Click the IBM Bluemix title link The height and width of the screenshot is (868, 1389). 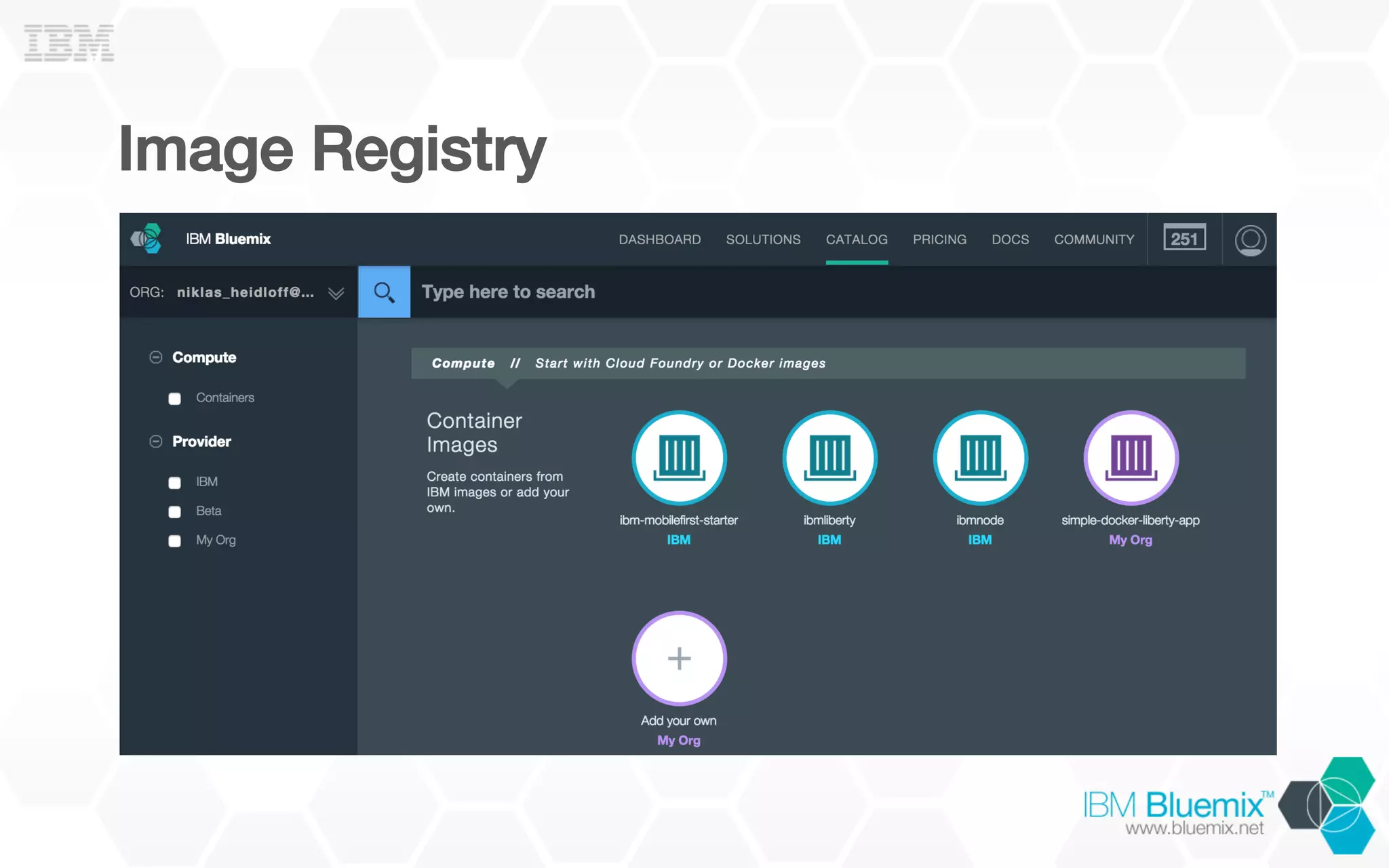[228, 239]
